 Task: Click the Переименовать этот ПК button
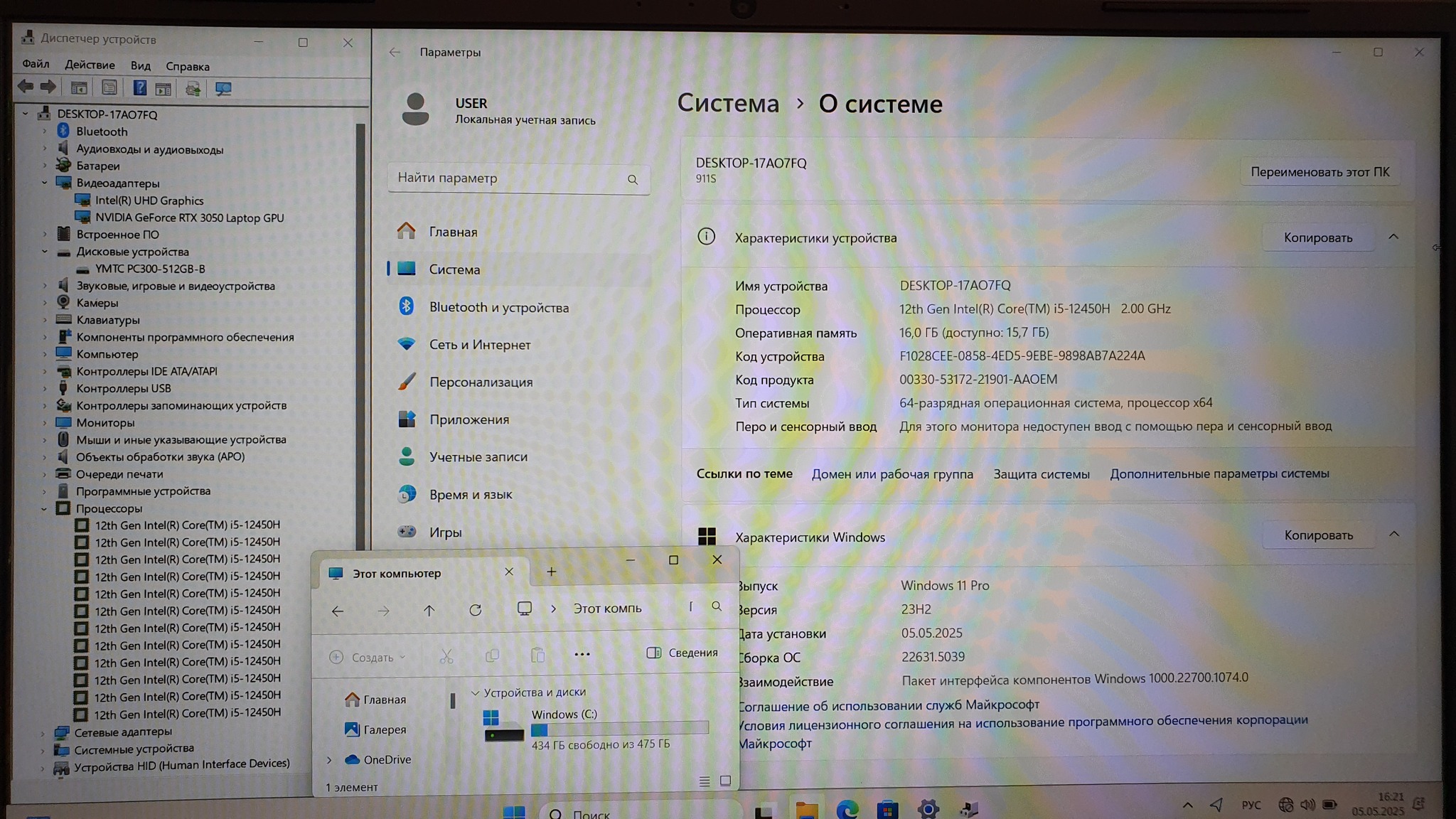click(1319, 172)
